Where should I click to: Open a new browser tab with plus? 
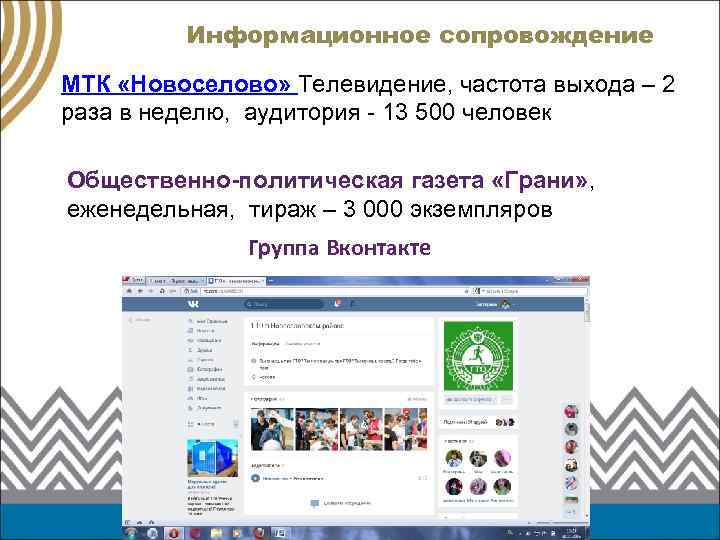coord(271,280)
